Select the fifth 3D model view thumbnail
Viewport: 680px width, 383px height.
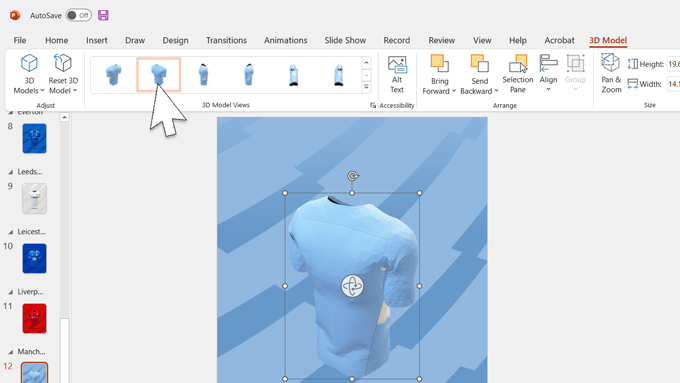[294, 75]
